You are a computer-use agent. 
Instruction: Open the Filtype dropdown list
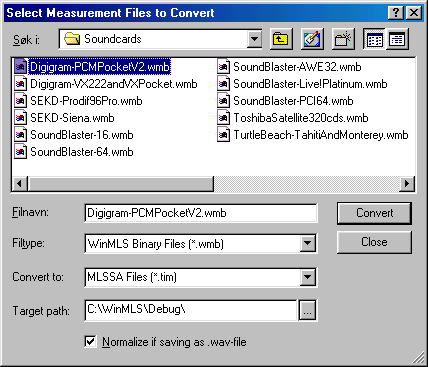pyautogui.click(x=307, y=244)
